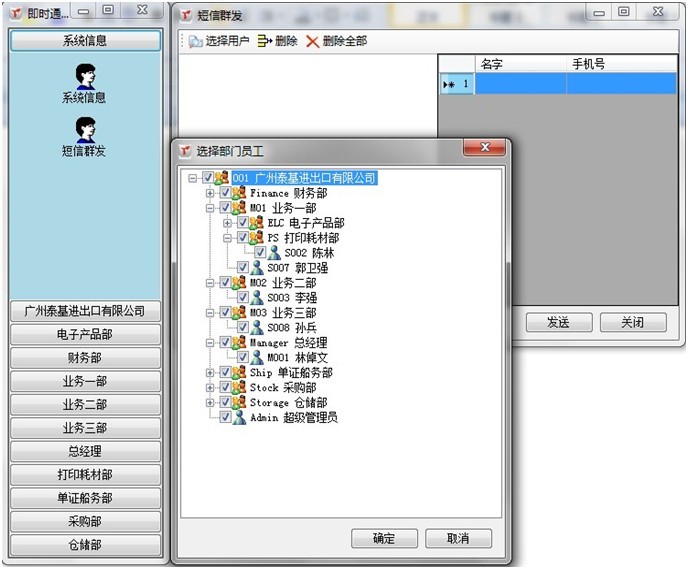This screenshot has height=569, width=688.
Task: Uncheck the M001 林倬文 checkbox
Action: tap(243, 357)
